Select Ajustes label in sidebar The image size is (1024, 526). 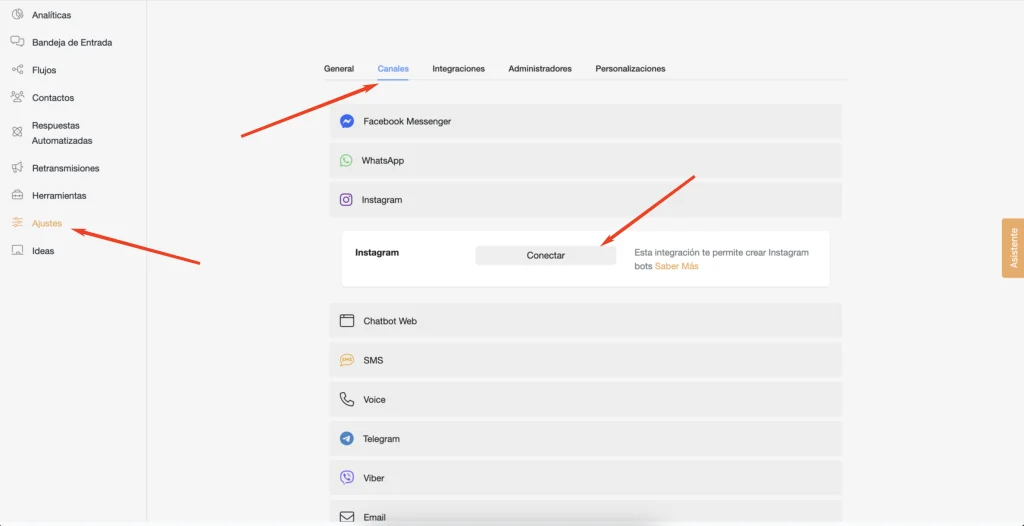click(47, 223)
